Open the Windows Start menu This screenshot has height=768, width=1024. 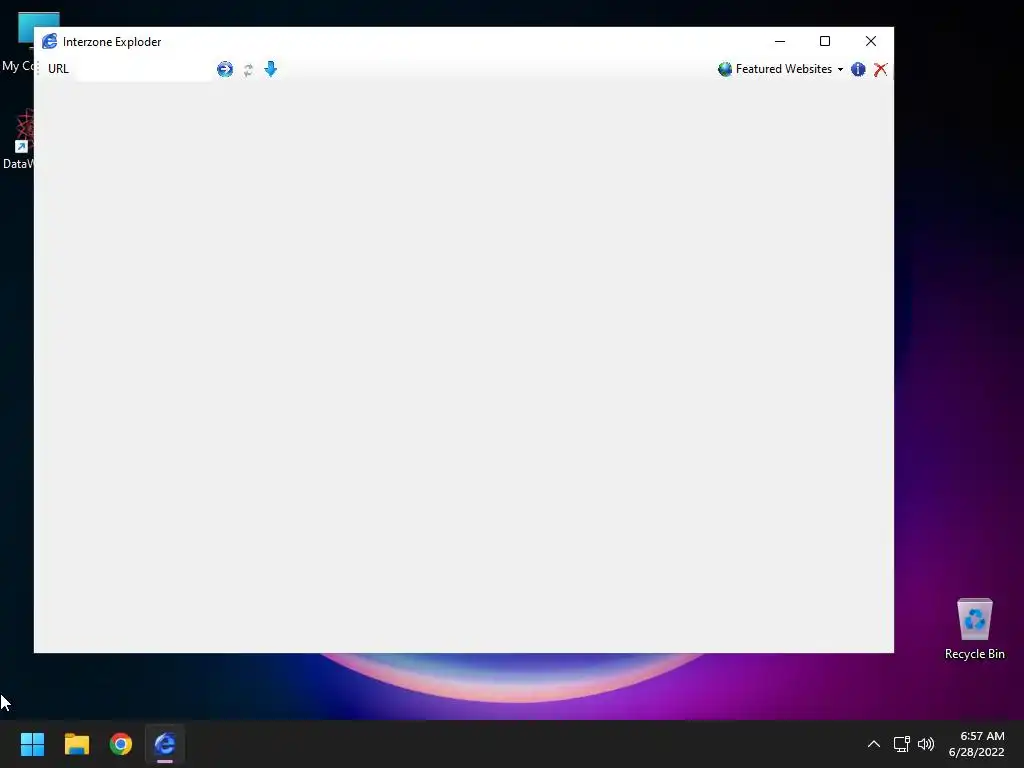(x=32, y=744)
